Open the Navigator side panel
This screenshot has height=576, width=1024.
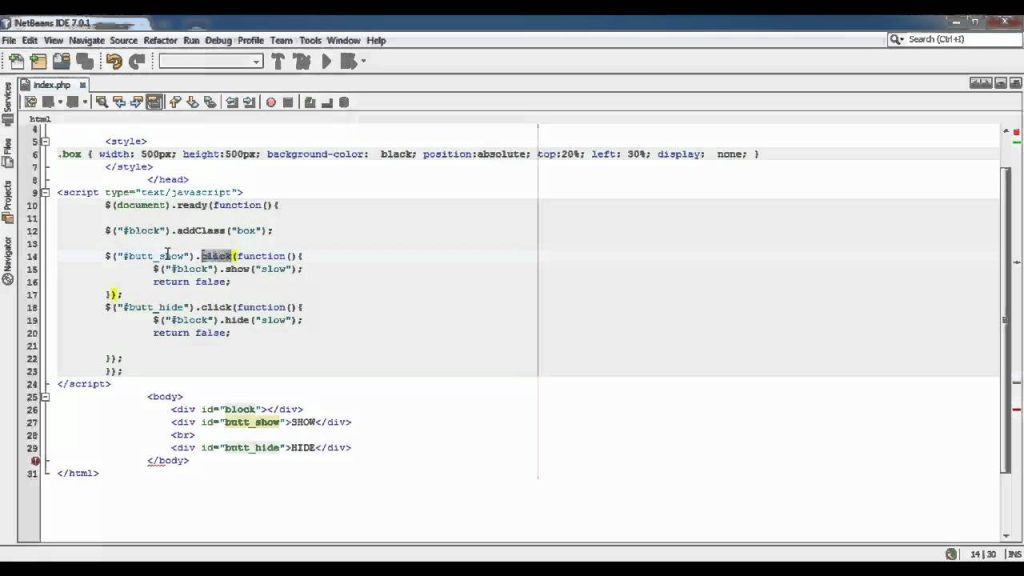pos(8,260)
